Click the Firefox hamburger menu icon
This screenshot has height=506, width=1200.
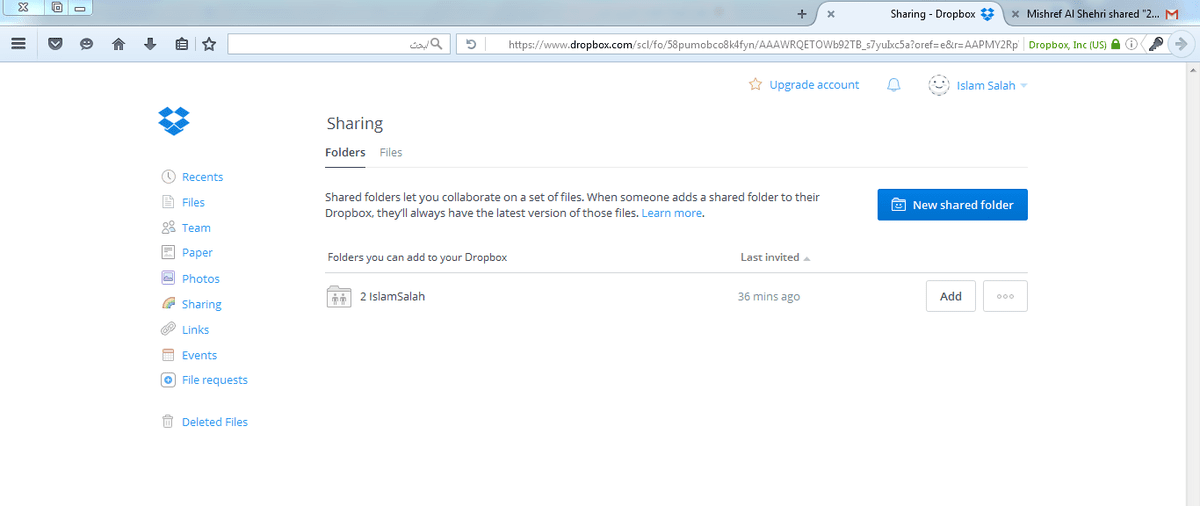(x=18, y=44)
